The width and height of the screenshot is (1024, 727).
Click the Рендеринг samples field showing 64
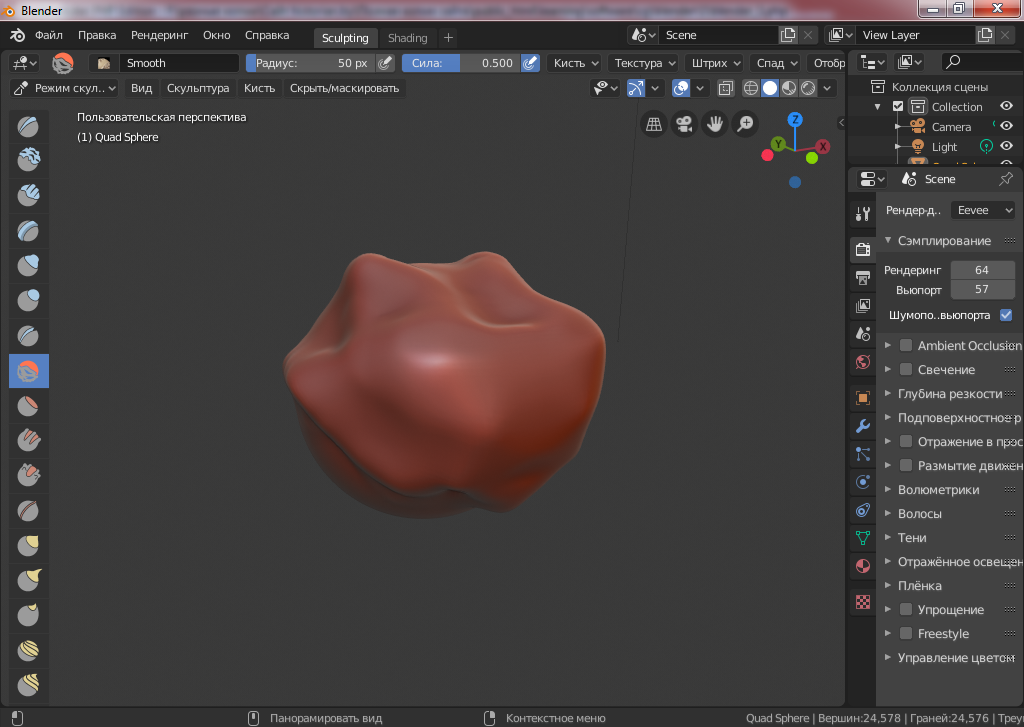click(981, 270)
